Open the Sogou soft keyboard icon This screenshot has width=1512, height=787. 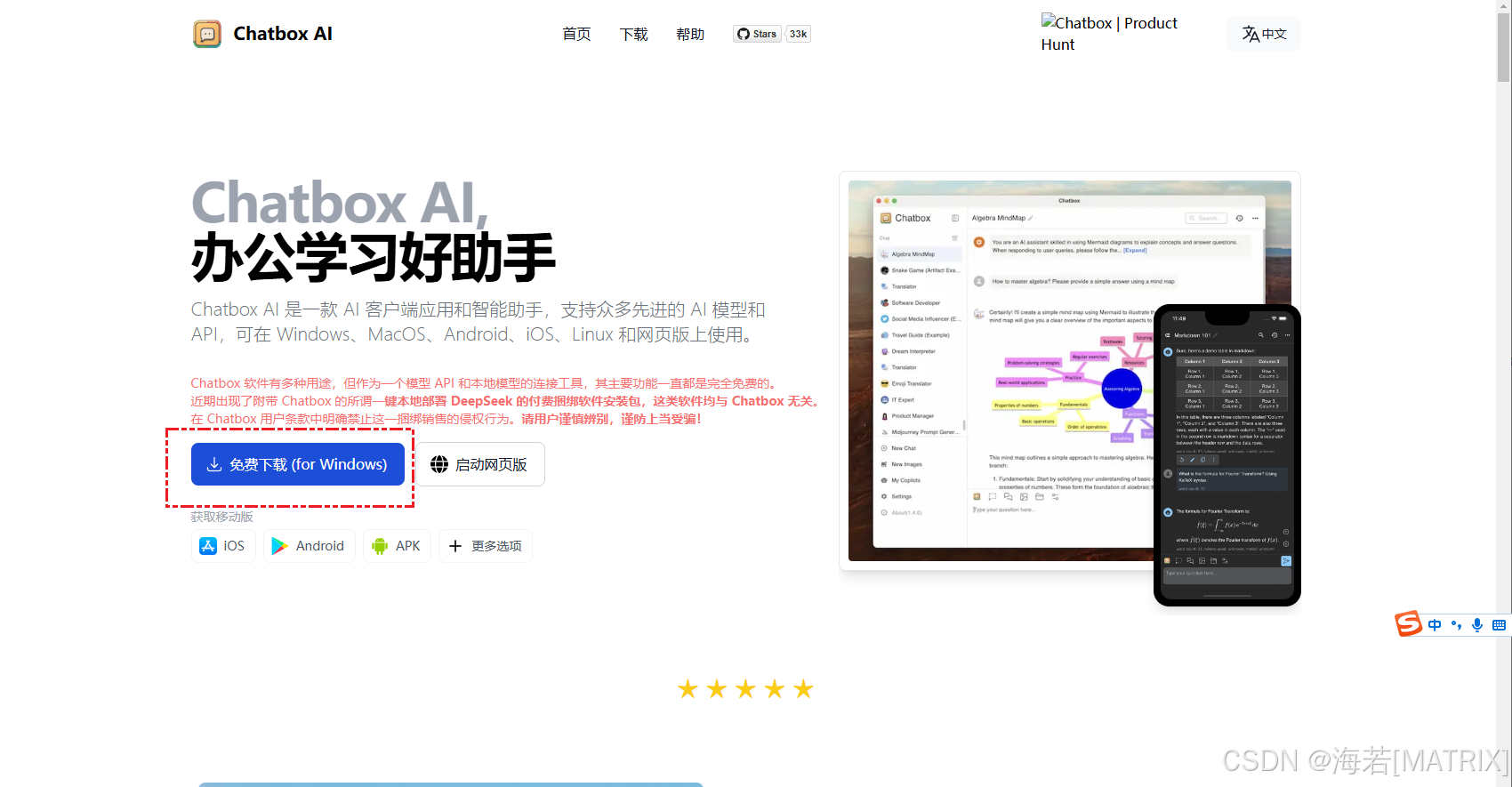(x=1500, y=625)
